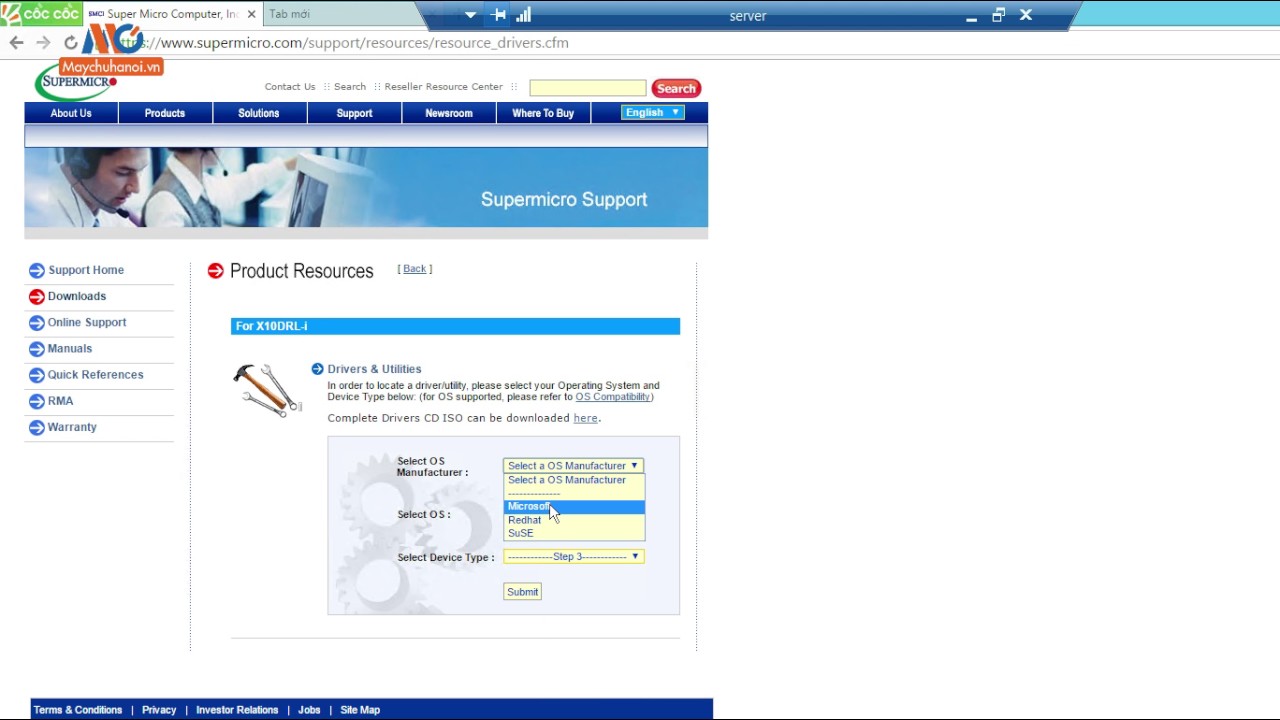
Task: Open the header Search link
Action: 350,87
